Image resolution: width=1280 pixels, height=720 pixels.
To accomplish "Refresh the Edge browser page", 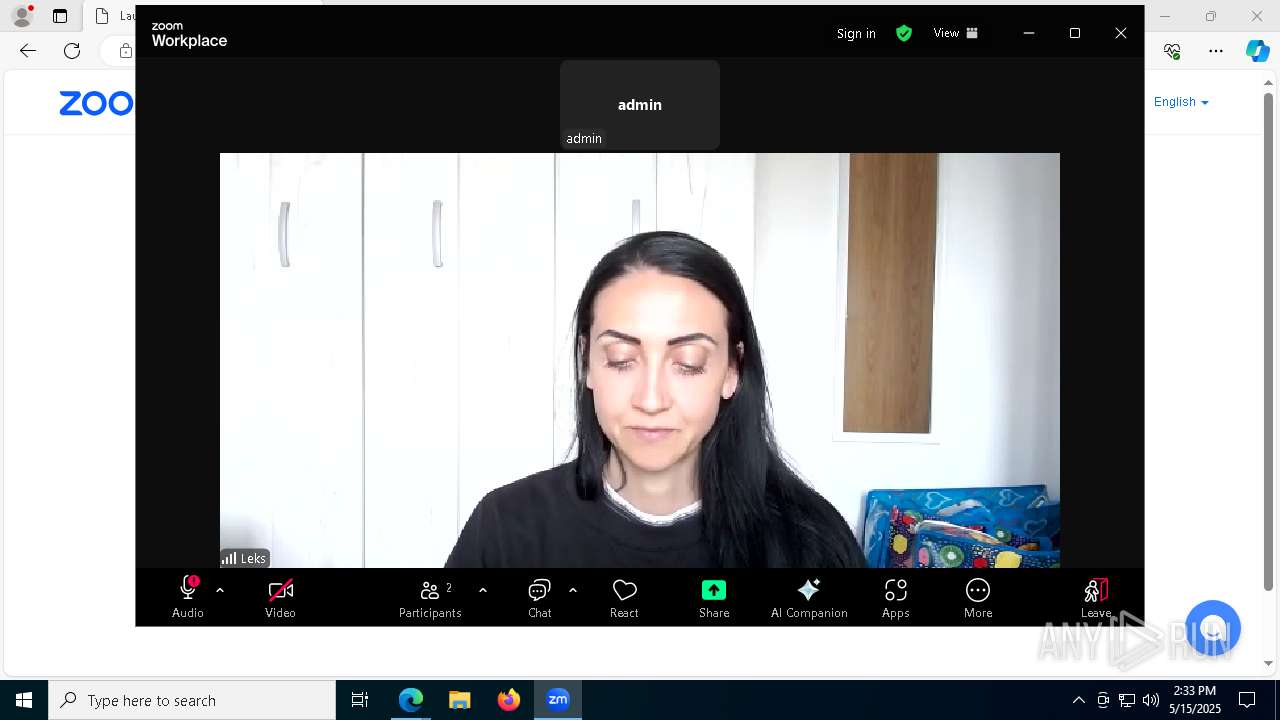I will click(x=72, y=51).
